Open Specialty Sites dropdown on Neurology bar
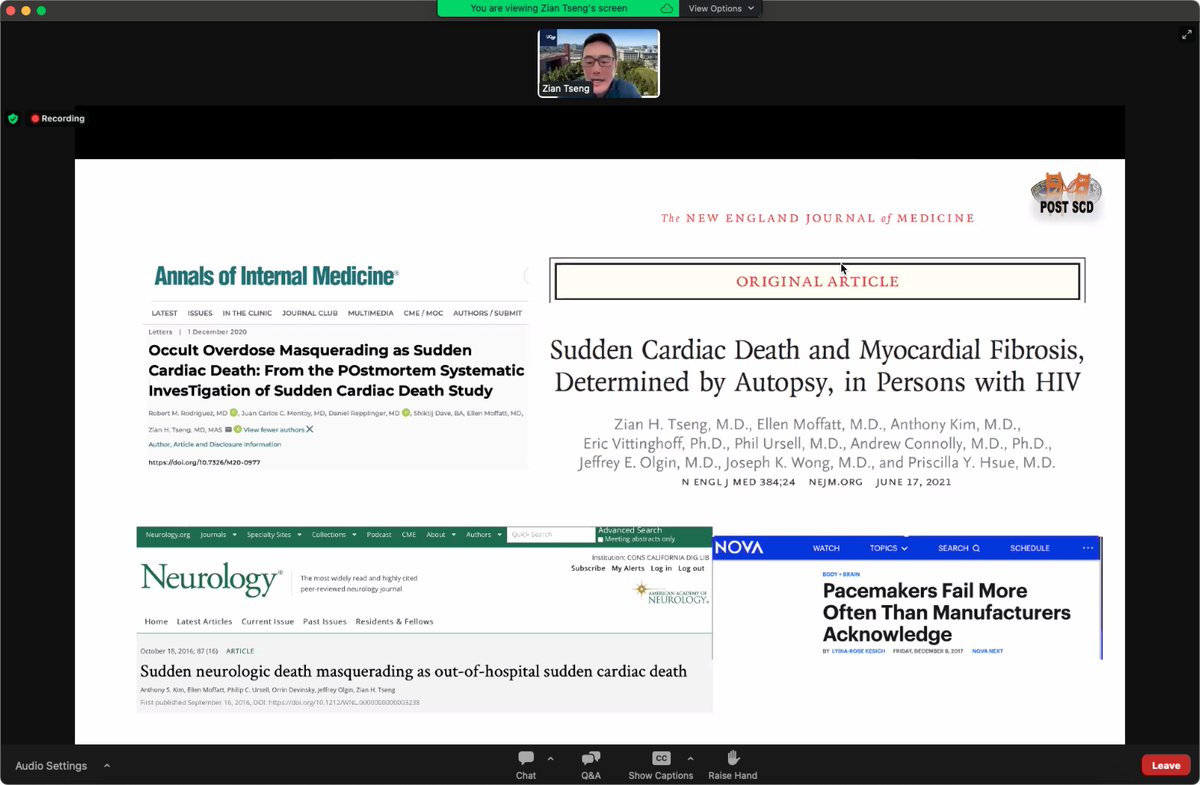 pos(274,535)
